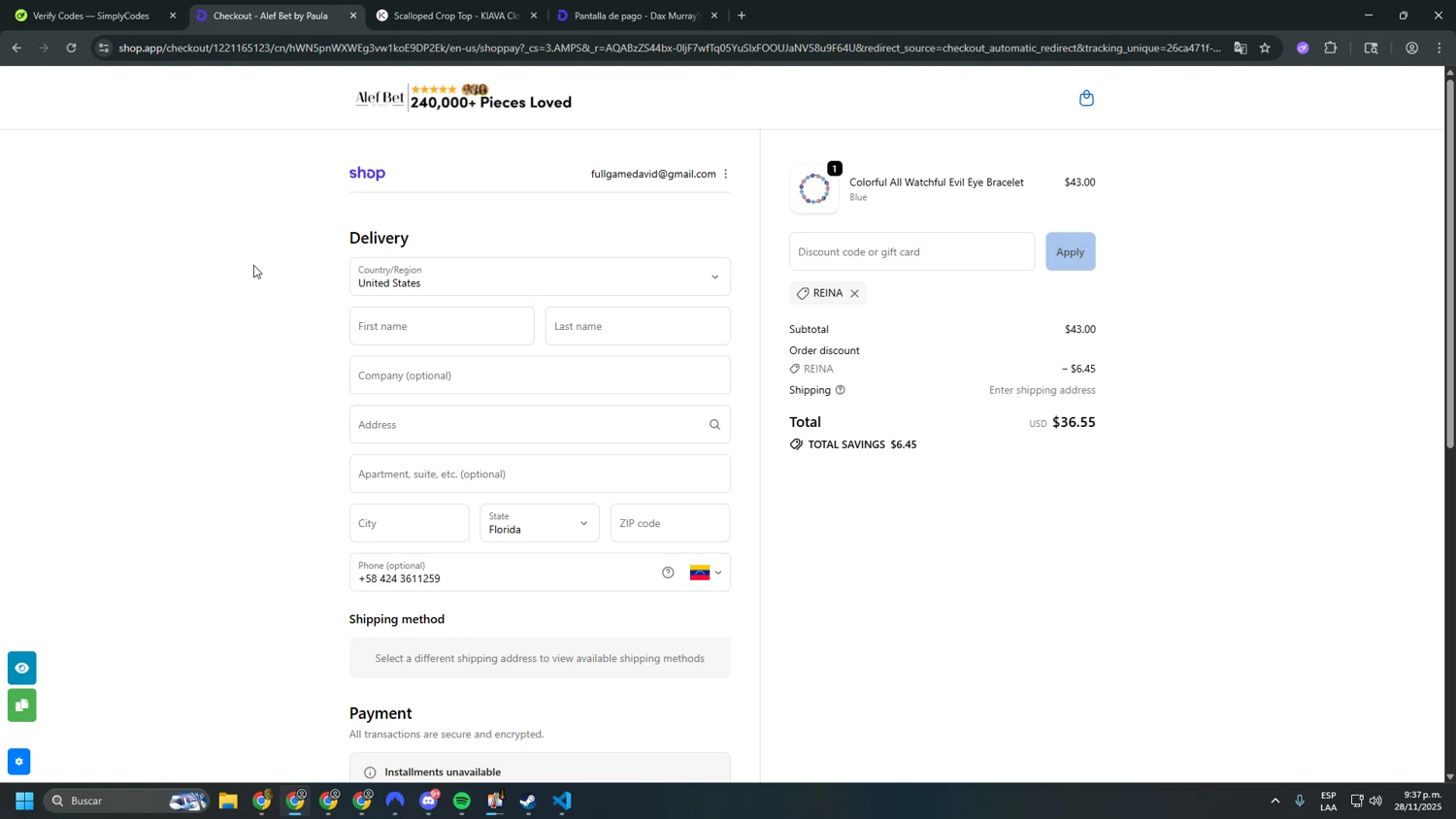Viewport: 1456px width, 819px height.
Task: Focus the Address input field
Action: pyautogui.click(x=540, y=425)
